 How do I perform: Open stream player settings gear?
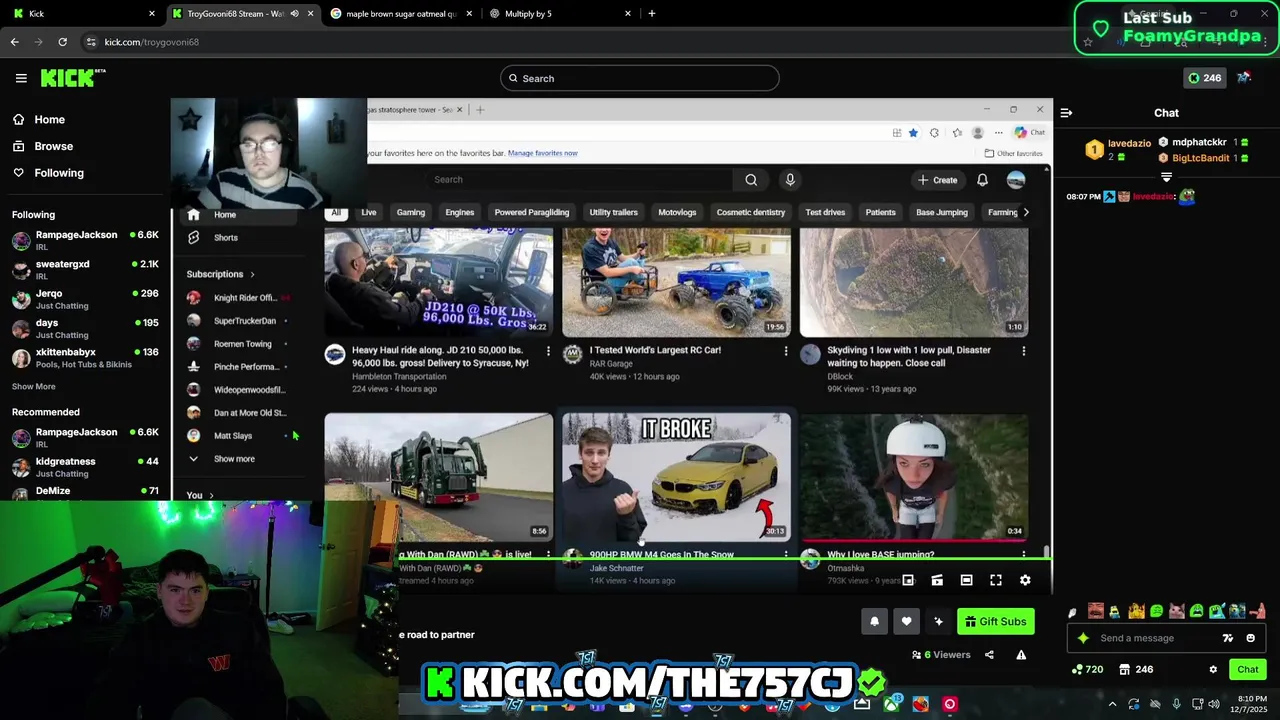click(1025, 580)
